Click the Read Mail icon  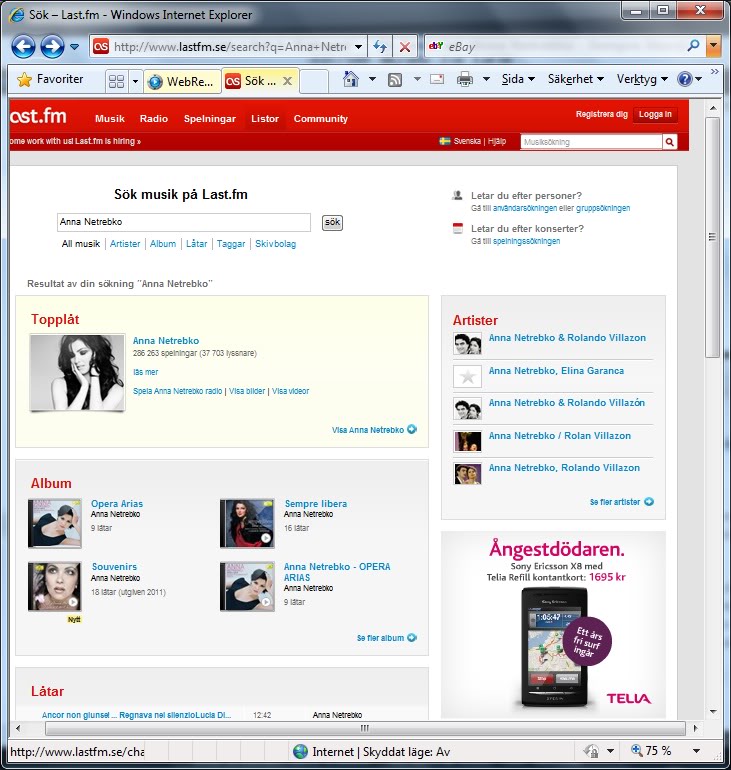coord(437,79)
